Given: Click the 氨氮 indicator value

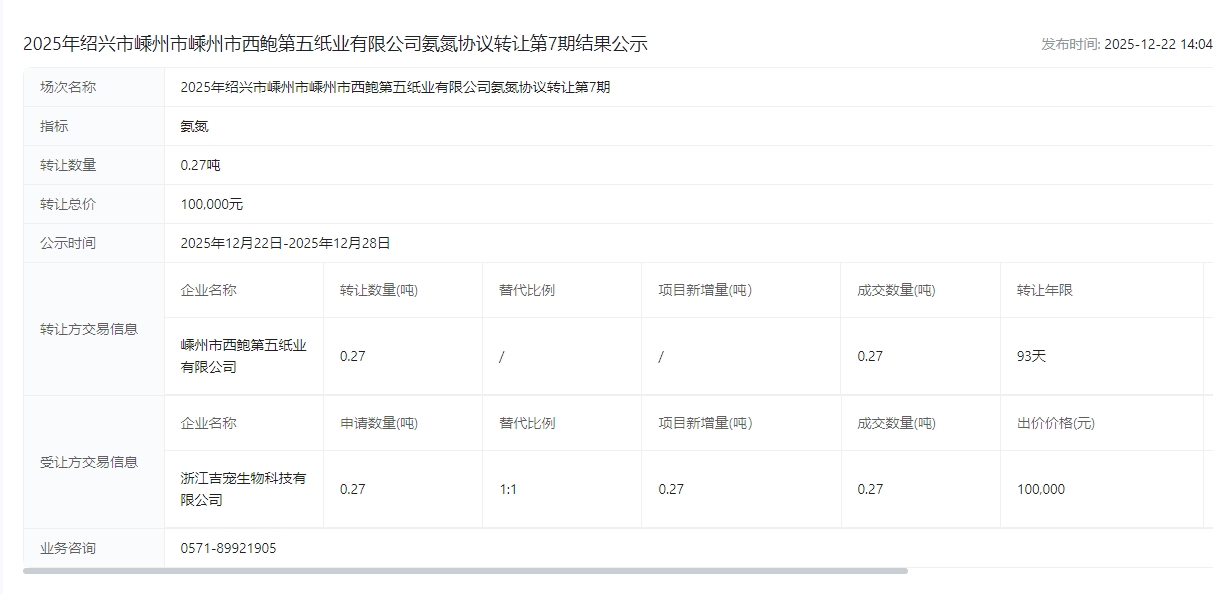Looking at the screenshot, I should click(194, 126).
